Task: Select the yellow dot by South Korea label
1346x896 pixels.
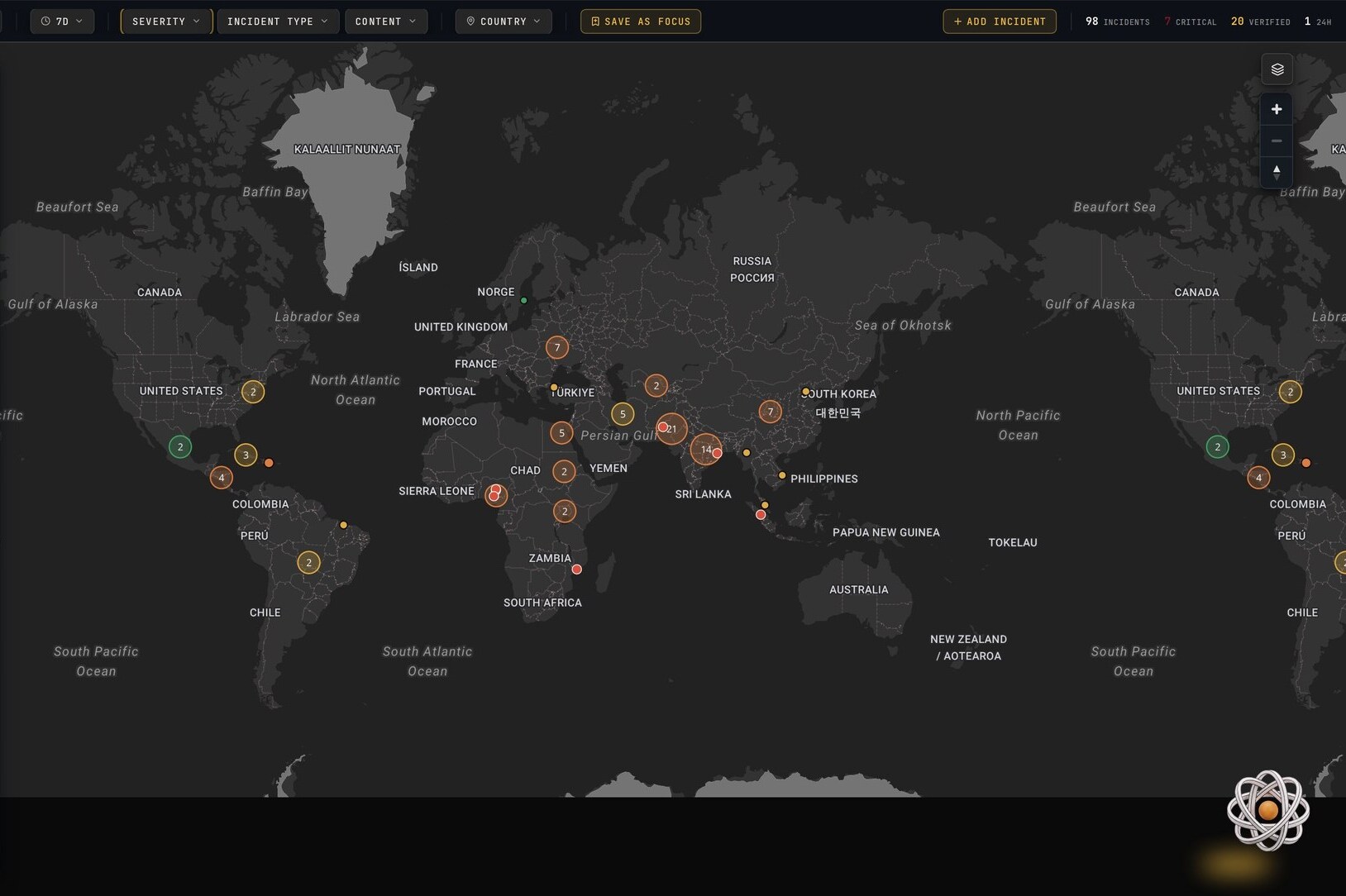Action: click(x=805, y=392)
